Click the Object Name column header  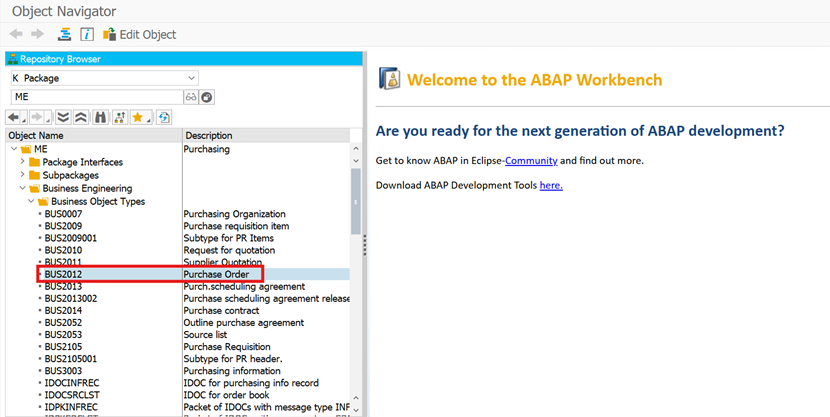click(x=94, y=135)
